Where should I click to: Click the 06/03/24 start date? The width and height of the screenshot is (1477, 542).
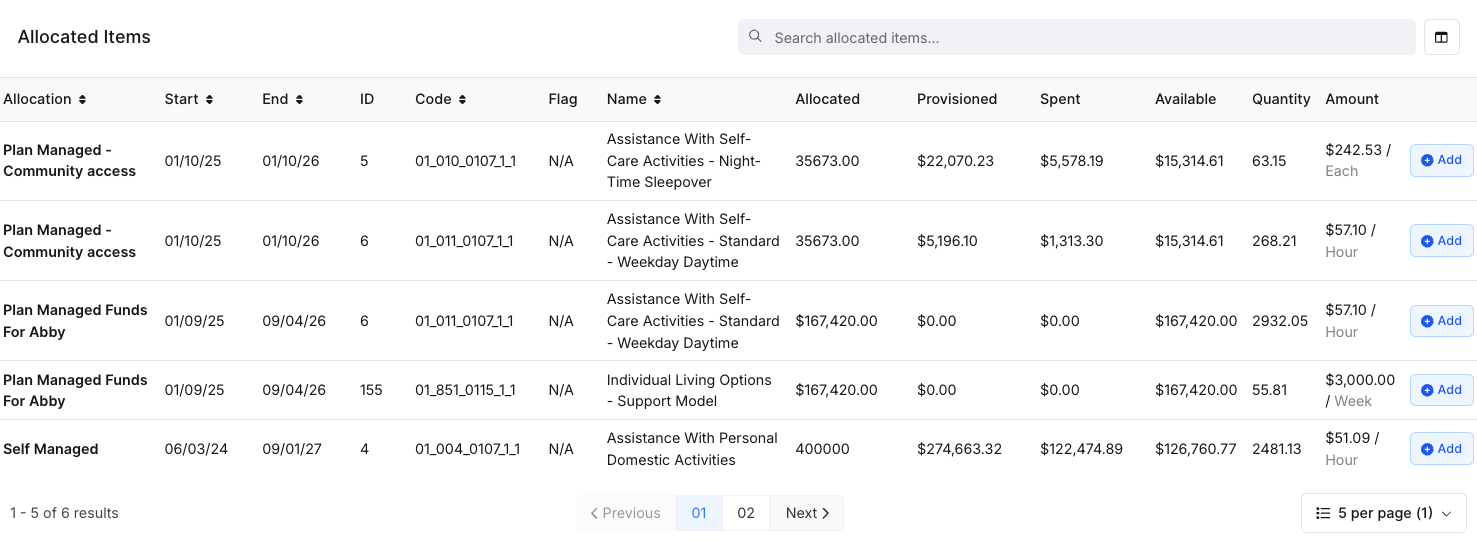pos(196,449)
